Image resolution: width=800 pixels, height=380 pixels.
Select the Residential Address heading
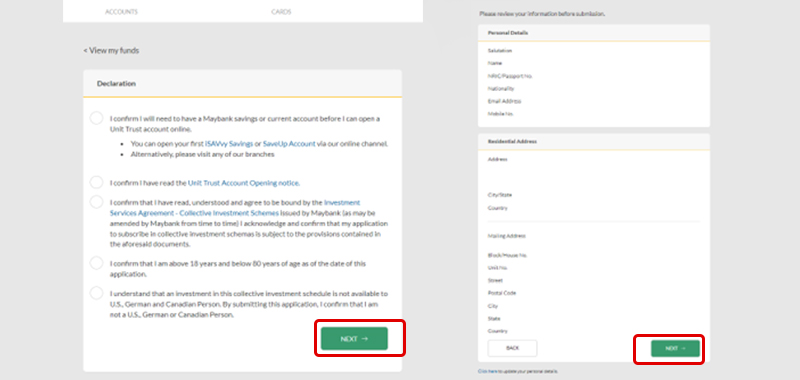tap(512, 141)
